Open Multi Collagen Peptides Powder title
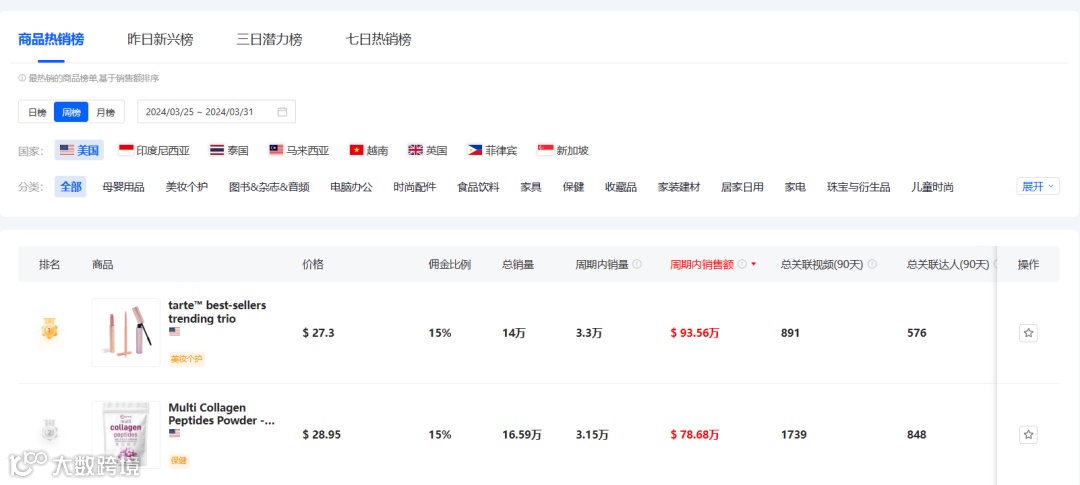 (x=222, y=414)
